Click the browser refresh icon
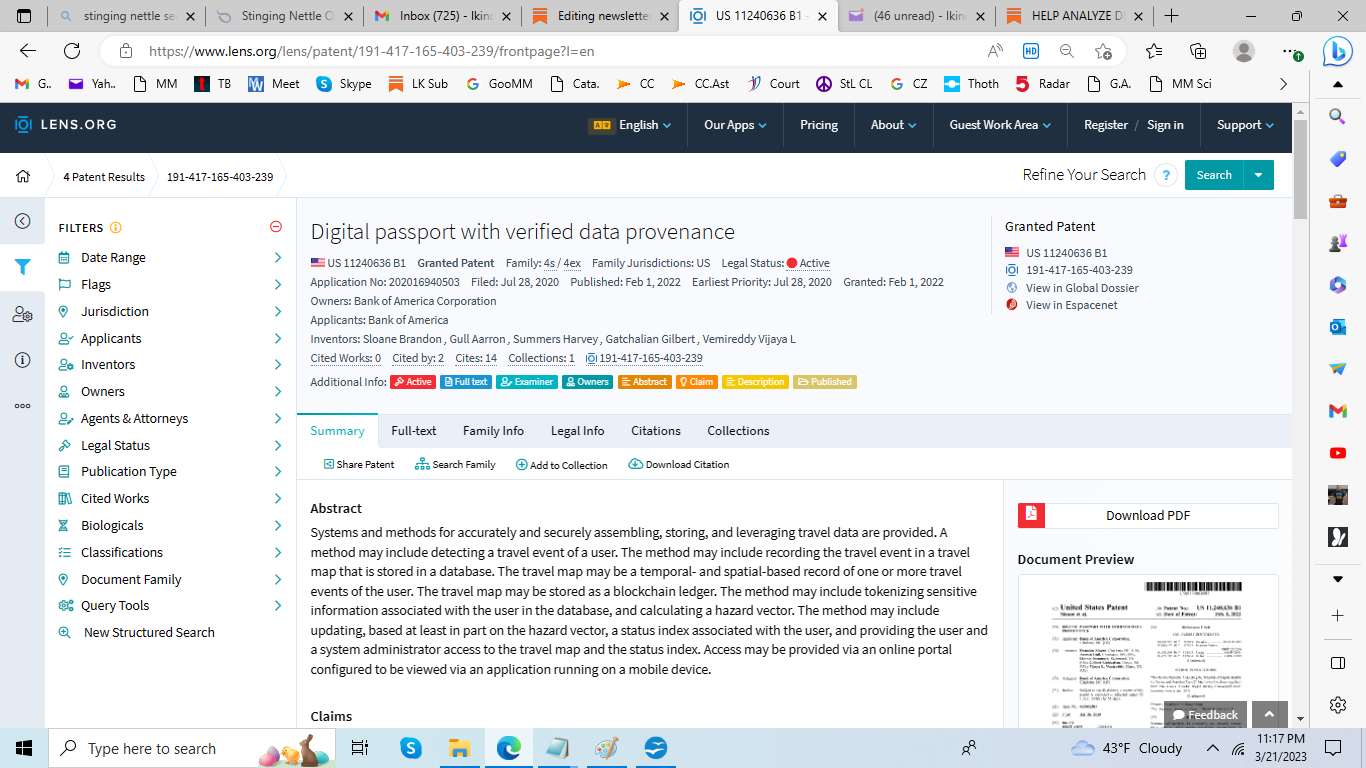 point(72,51)
